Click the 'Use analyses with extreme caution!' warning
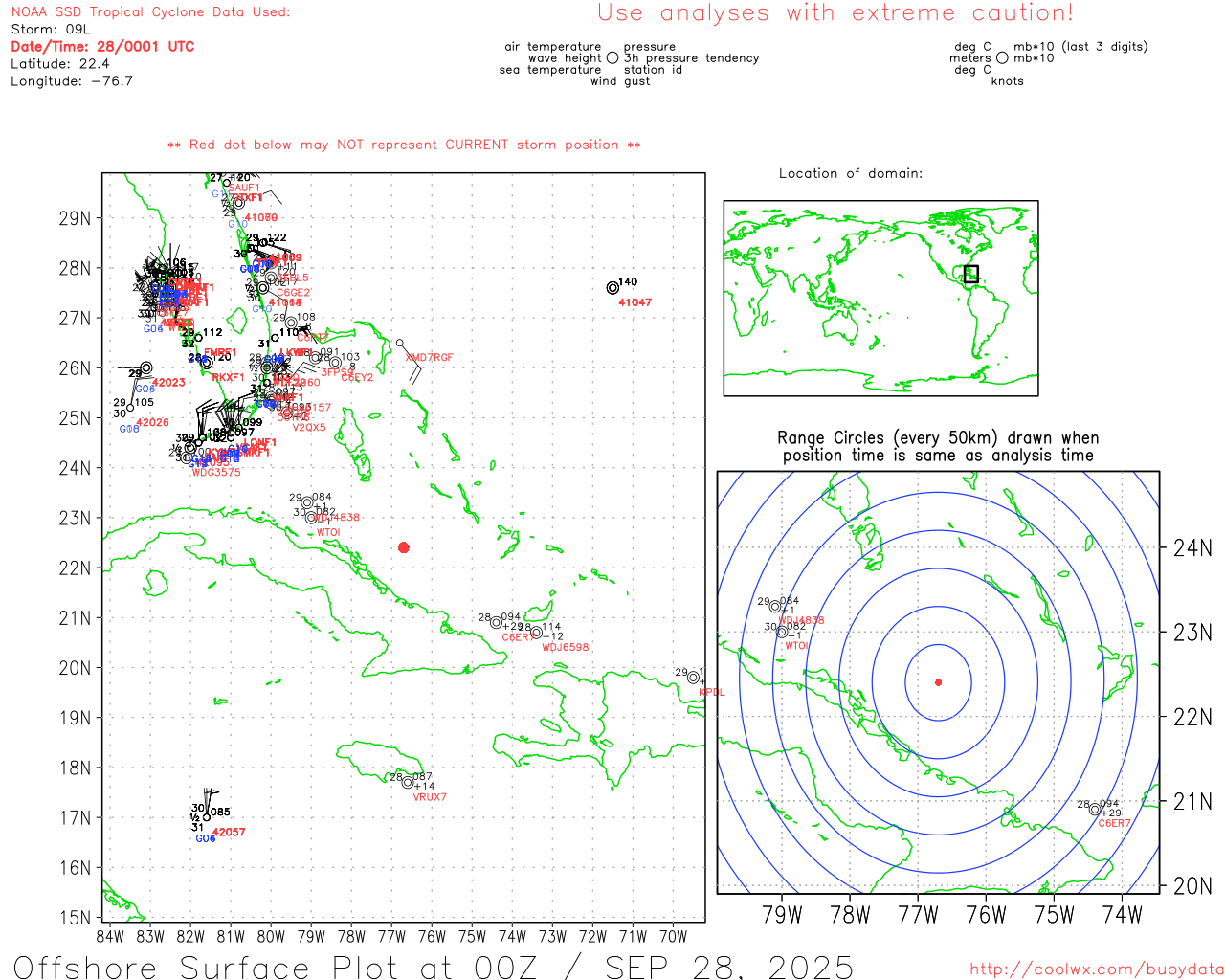Screen dimensions: 1225x980 click(835, 13)
